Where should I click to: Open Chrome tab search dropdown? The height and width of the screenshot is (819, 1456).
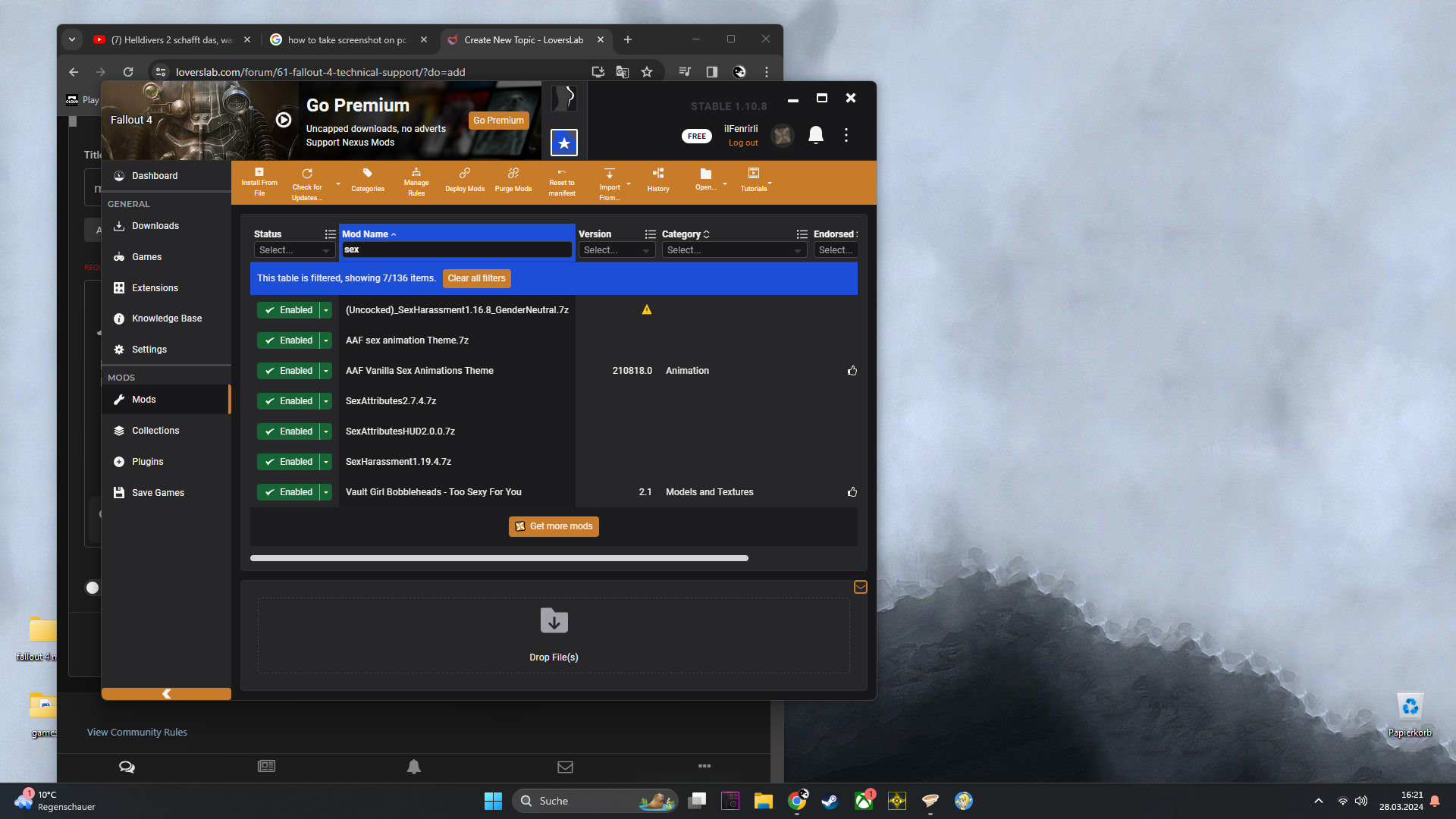click(x=72, y=39)
